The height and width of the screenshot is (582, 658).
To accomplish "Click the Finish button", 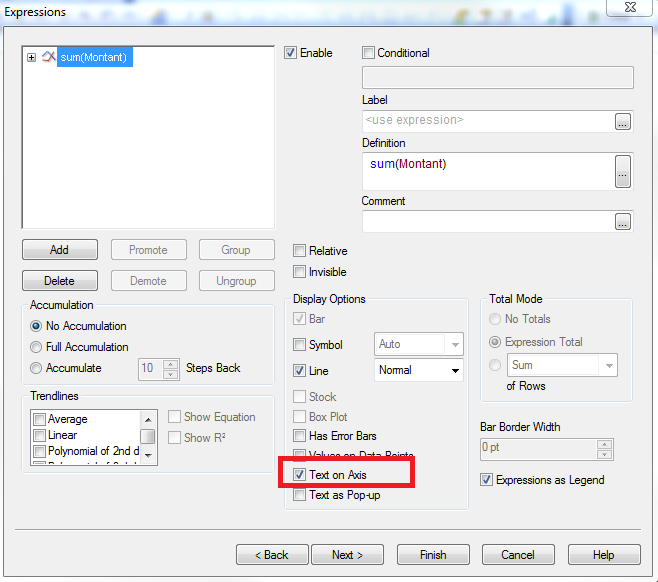I will (433, 555).
